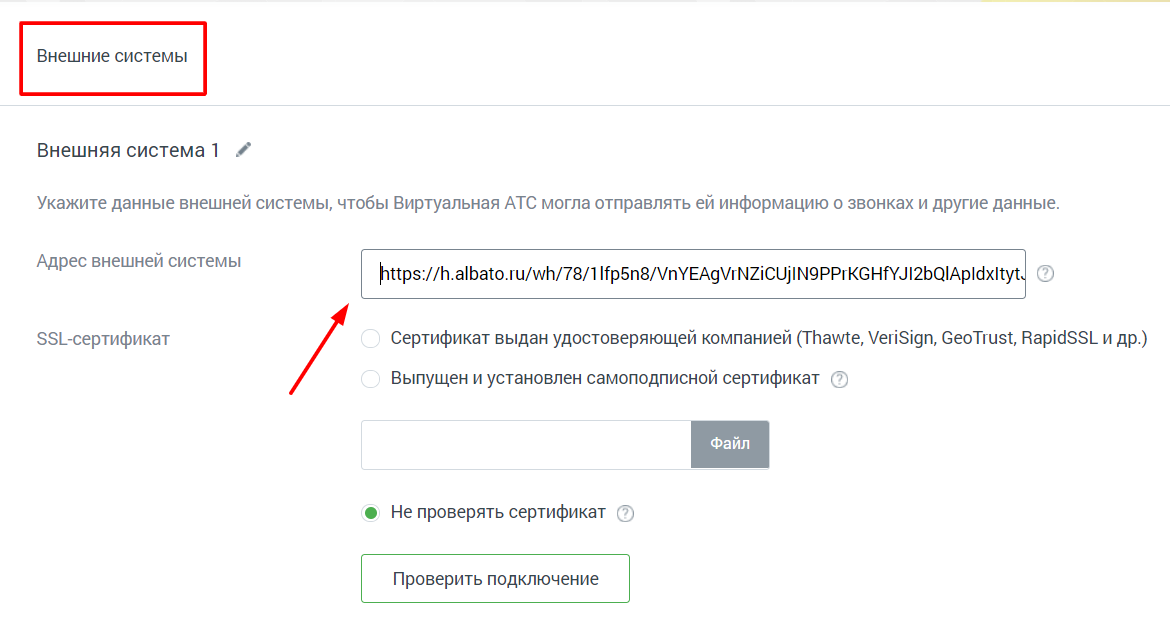This screenshot has height=631, width=1170.
Task: Select the Не проверять сертификат radio button
Action: click(x=371, y=513)
